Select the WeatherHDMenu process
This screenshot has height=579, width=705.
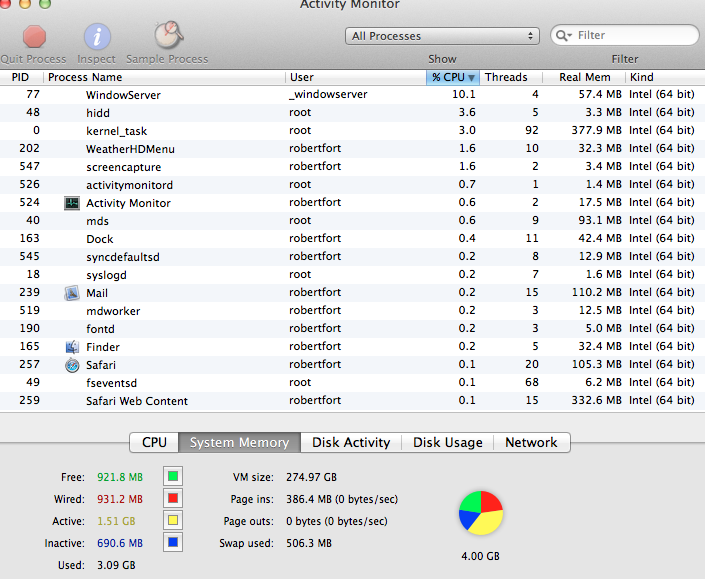click(x=352, y=149)
